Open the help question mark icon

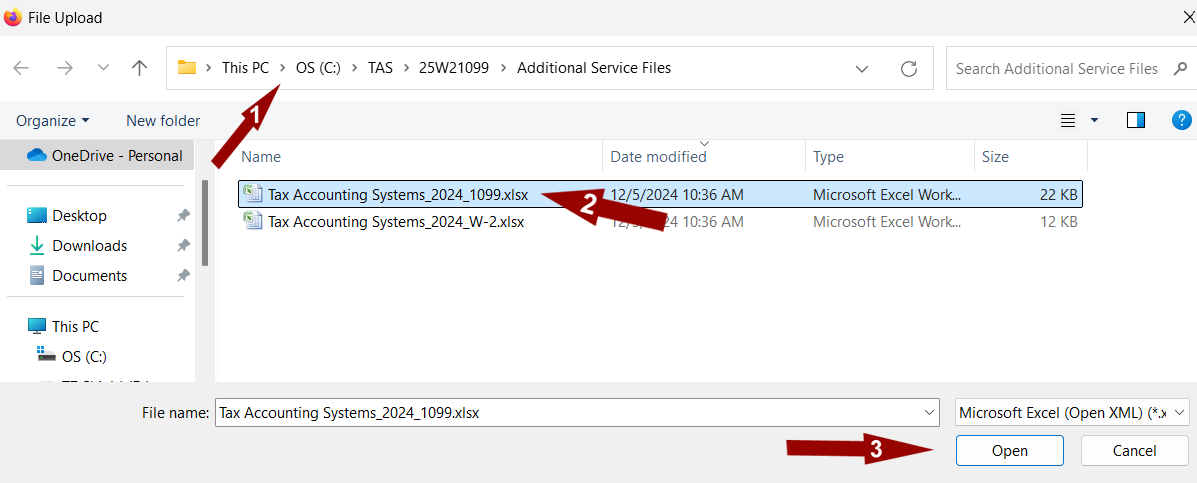click(1180, 120)
